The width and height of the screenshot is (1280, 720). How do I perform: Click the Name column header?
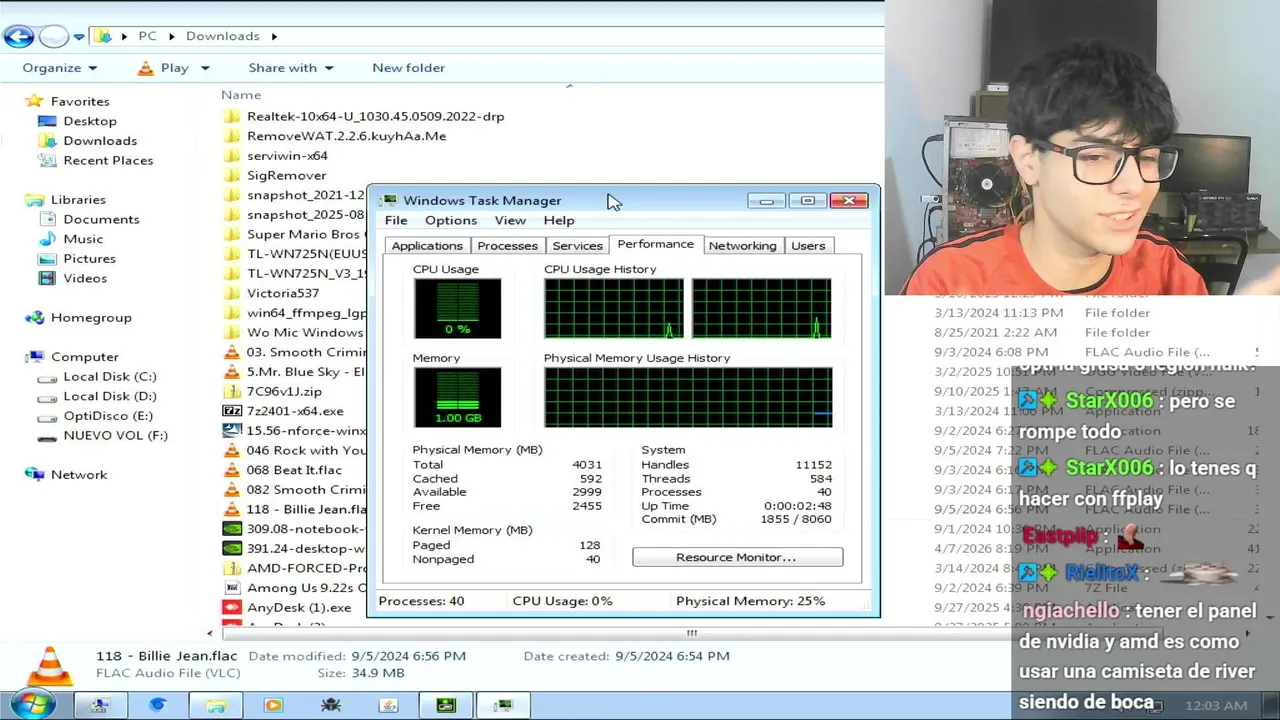pyautogui.click(x=241, y=95)
